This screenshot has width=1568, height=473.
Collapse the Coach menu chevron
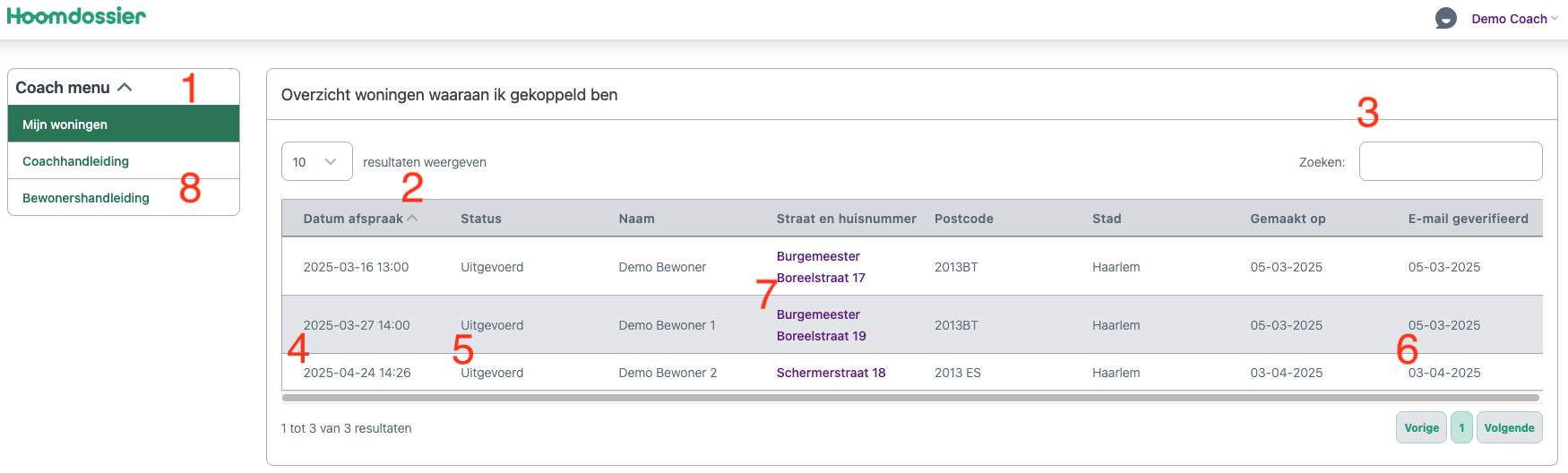click(x=125, y=87)
